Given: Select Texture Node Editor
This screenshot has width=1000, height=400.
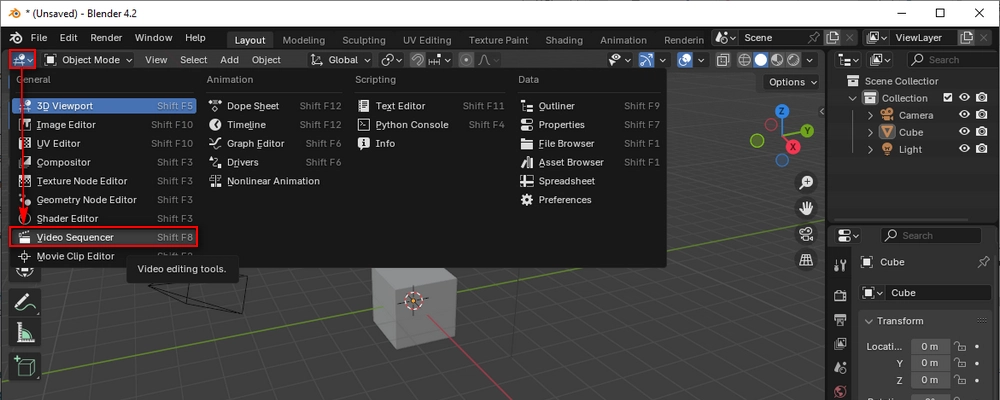Looking at the screenshot, I should tap(105, 181).
